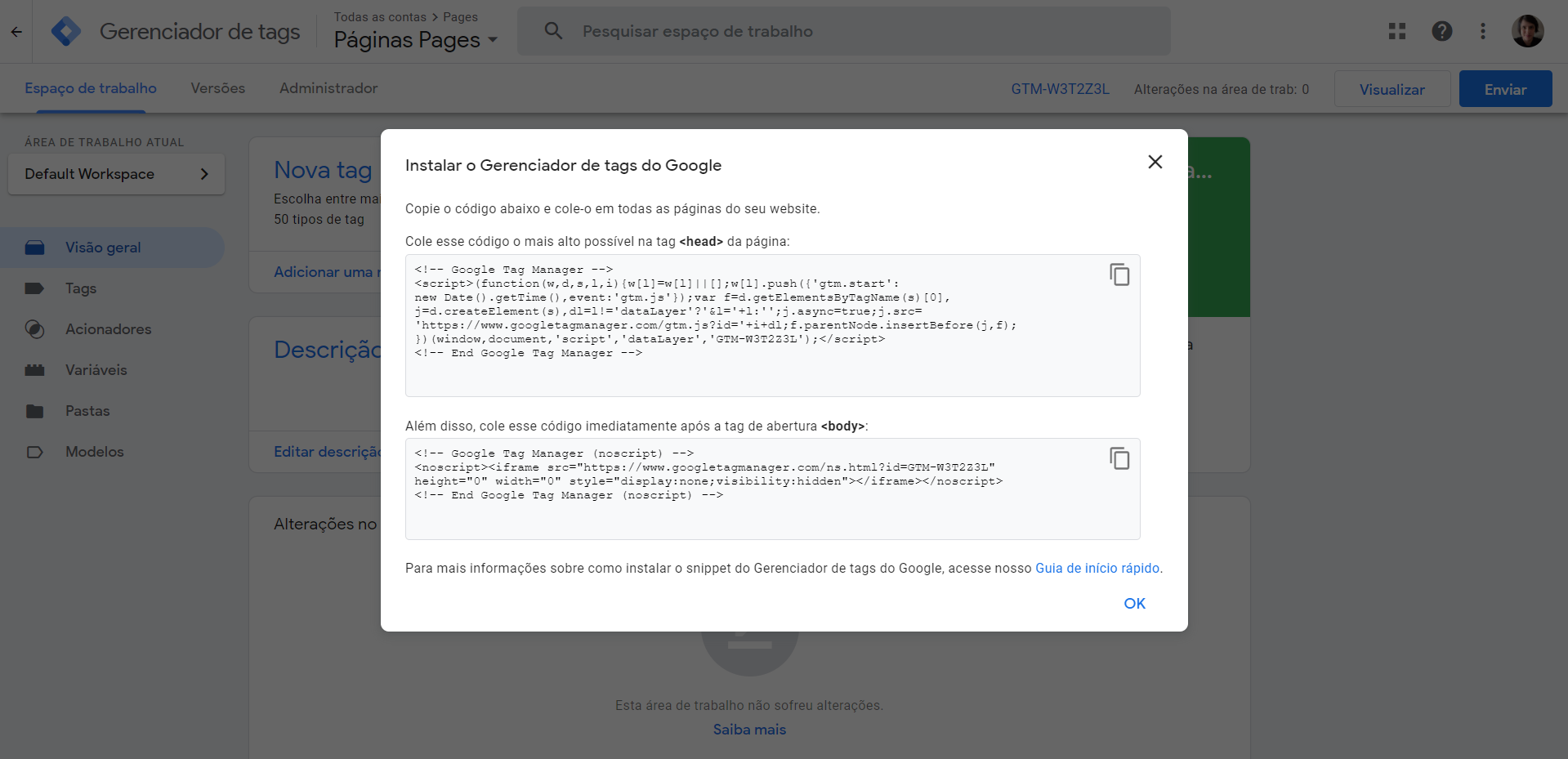The width and height of the screenshot is (1568, 759).
Task: Open Variáveis section in sidebar
Action: point(96,370)
